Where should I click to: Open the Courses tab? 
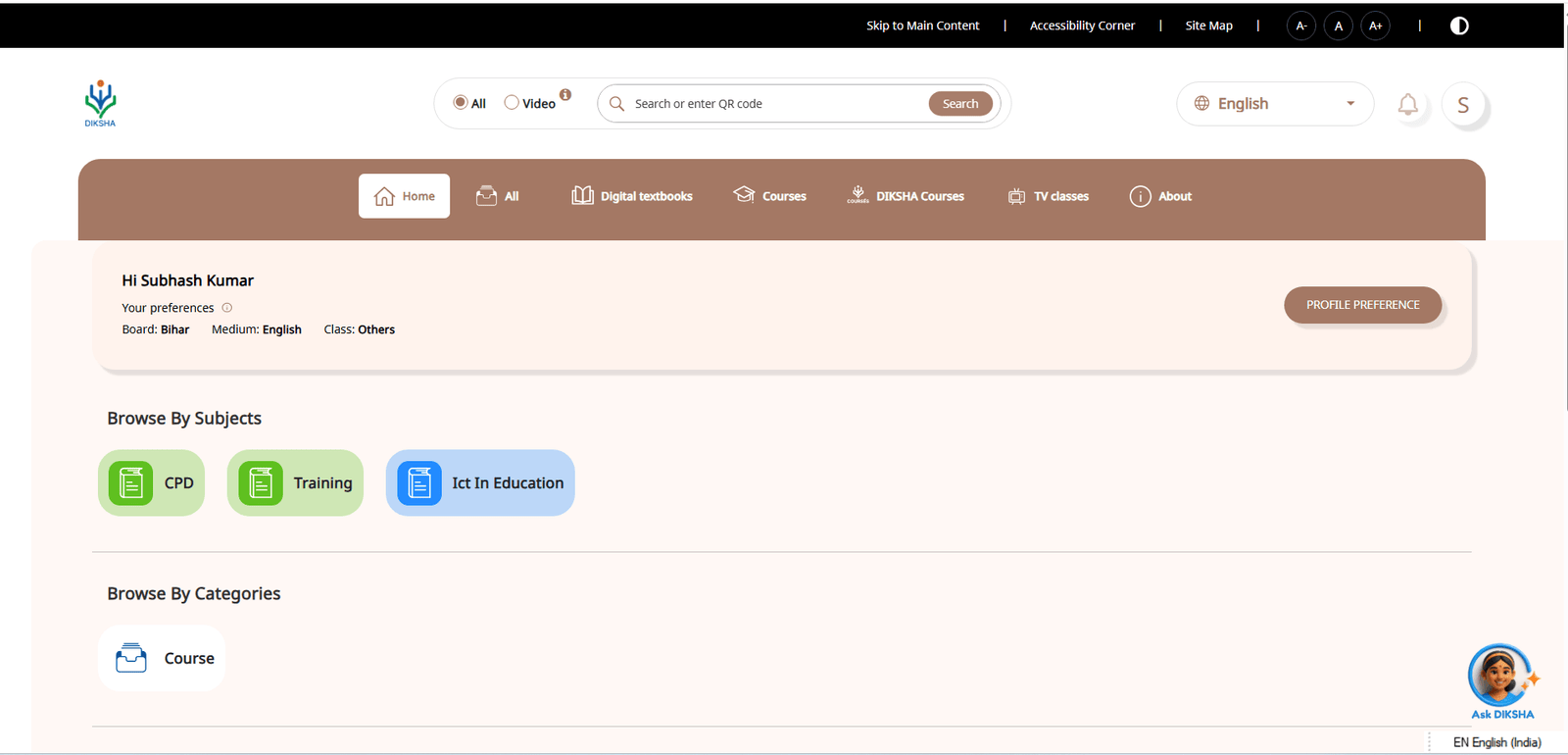click(770, 196)
